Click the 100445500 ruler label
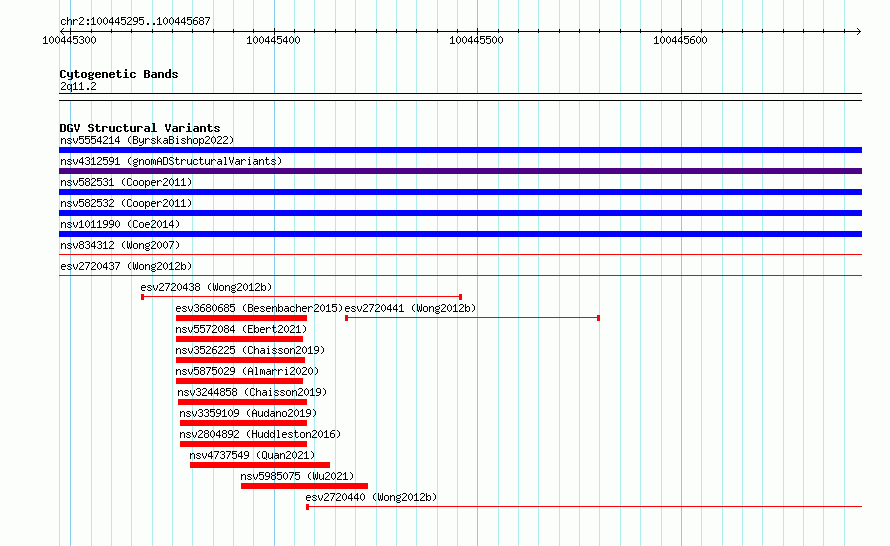Image resolution: width=890 pixels, height=546 pixels. pyautogui.click(x=476, y=40)
